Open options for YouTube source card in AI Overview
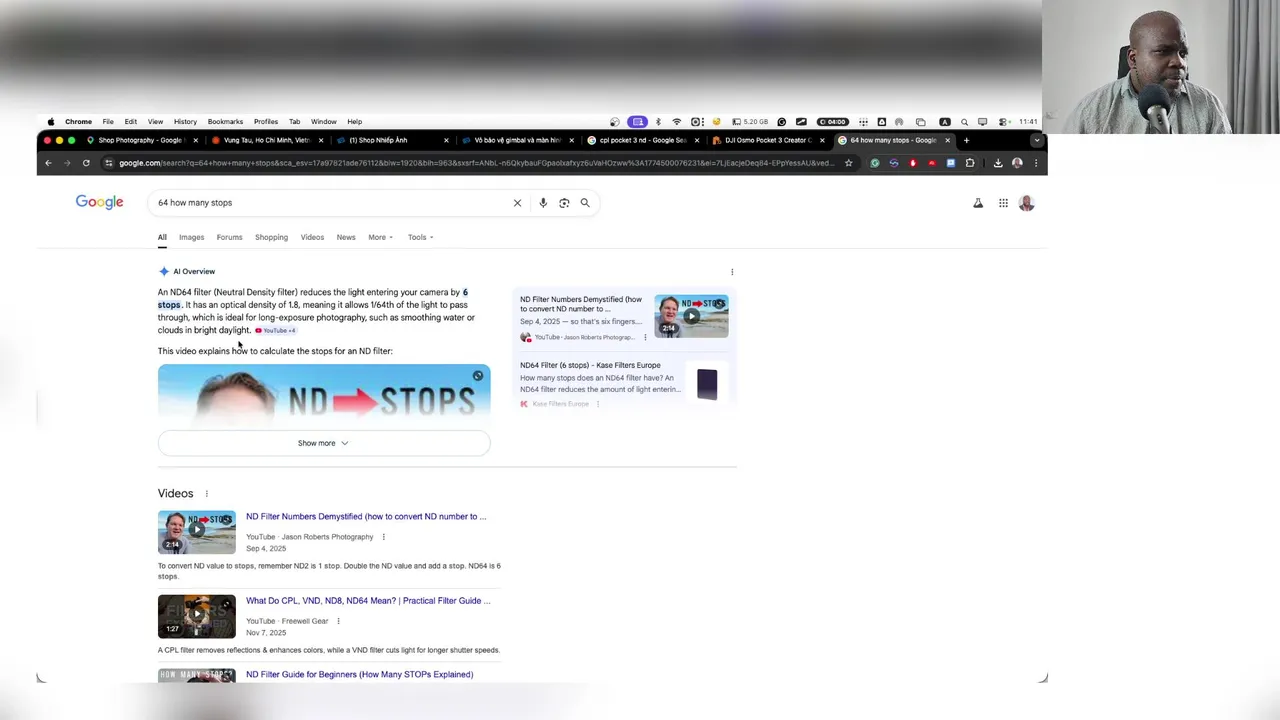This screenshot has width=1280, height=720. (x=645, y=337)
